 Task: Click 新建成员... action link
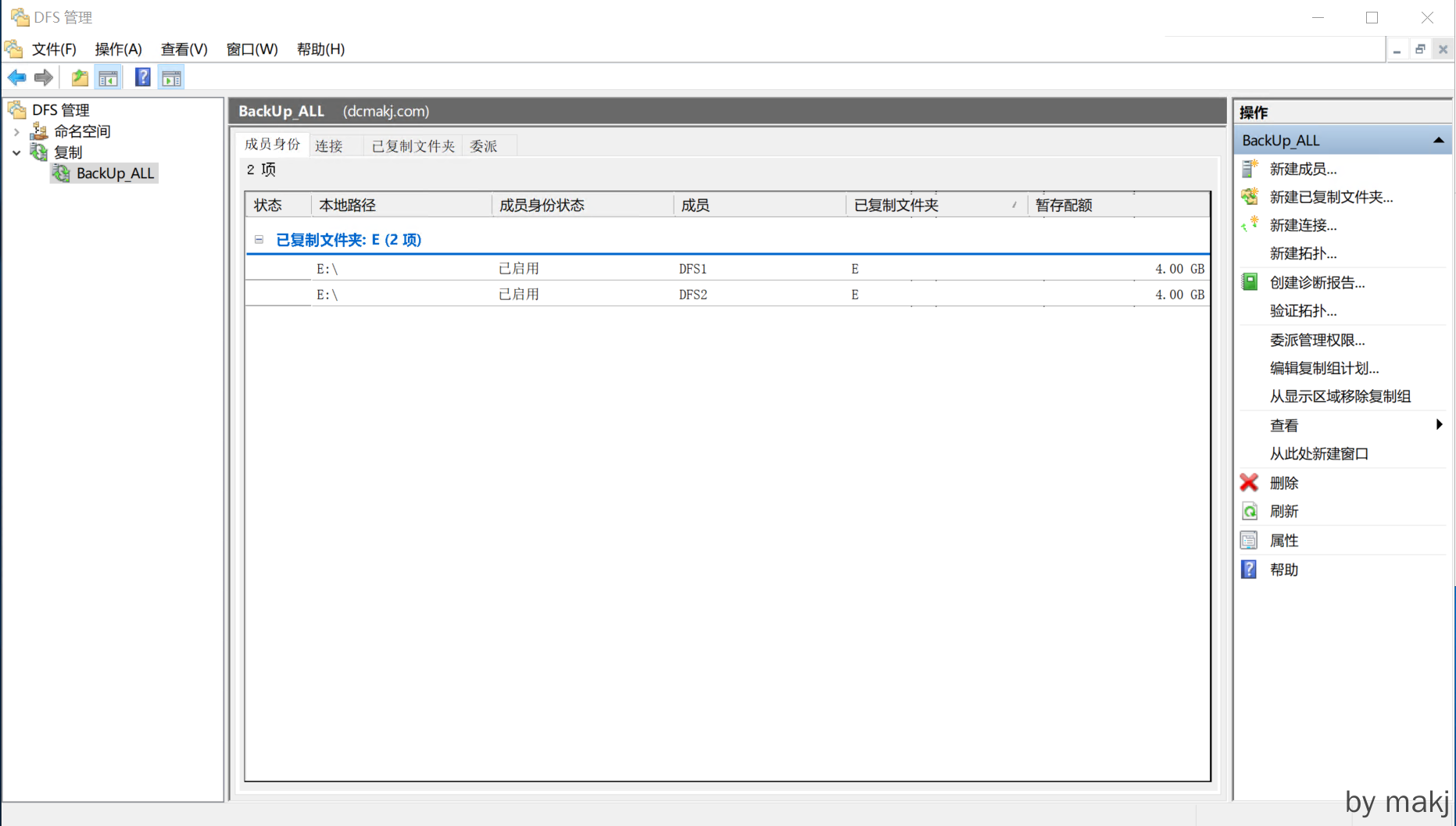click(x=1303, y=169)
